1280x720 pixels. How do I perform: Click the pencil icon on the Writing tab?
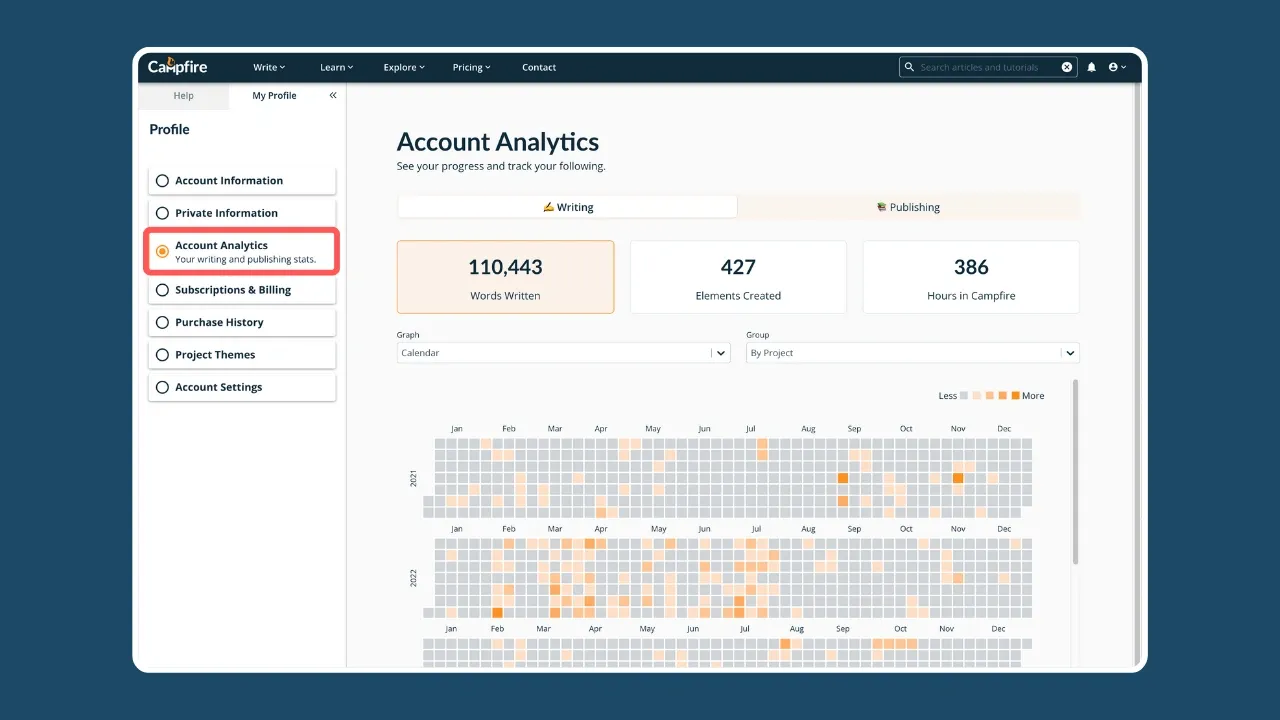pos(548,207)
